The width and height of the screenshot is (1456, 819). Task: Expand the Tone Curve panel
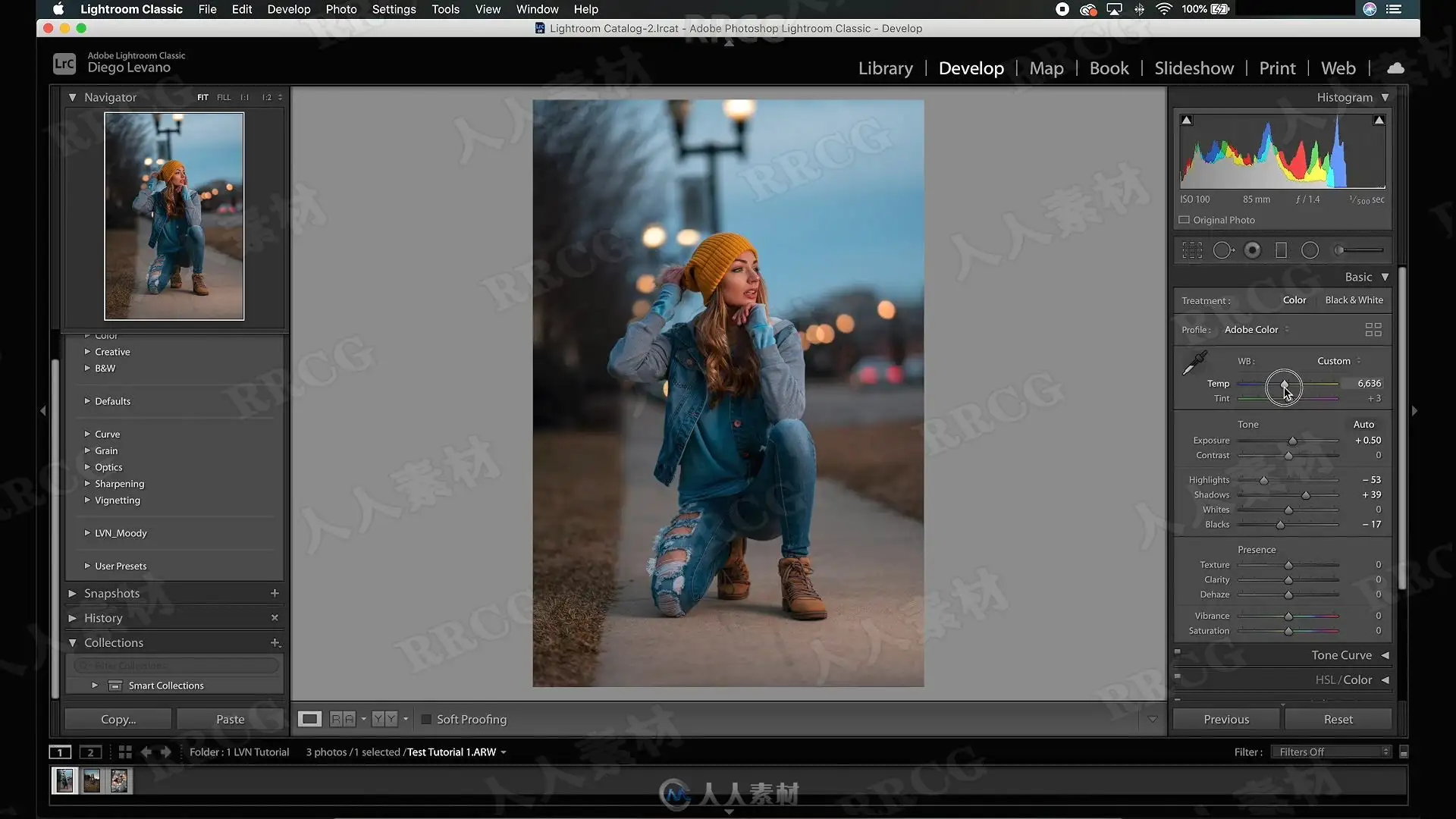(x=1385, y=655)
